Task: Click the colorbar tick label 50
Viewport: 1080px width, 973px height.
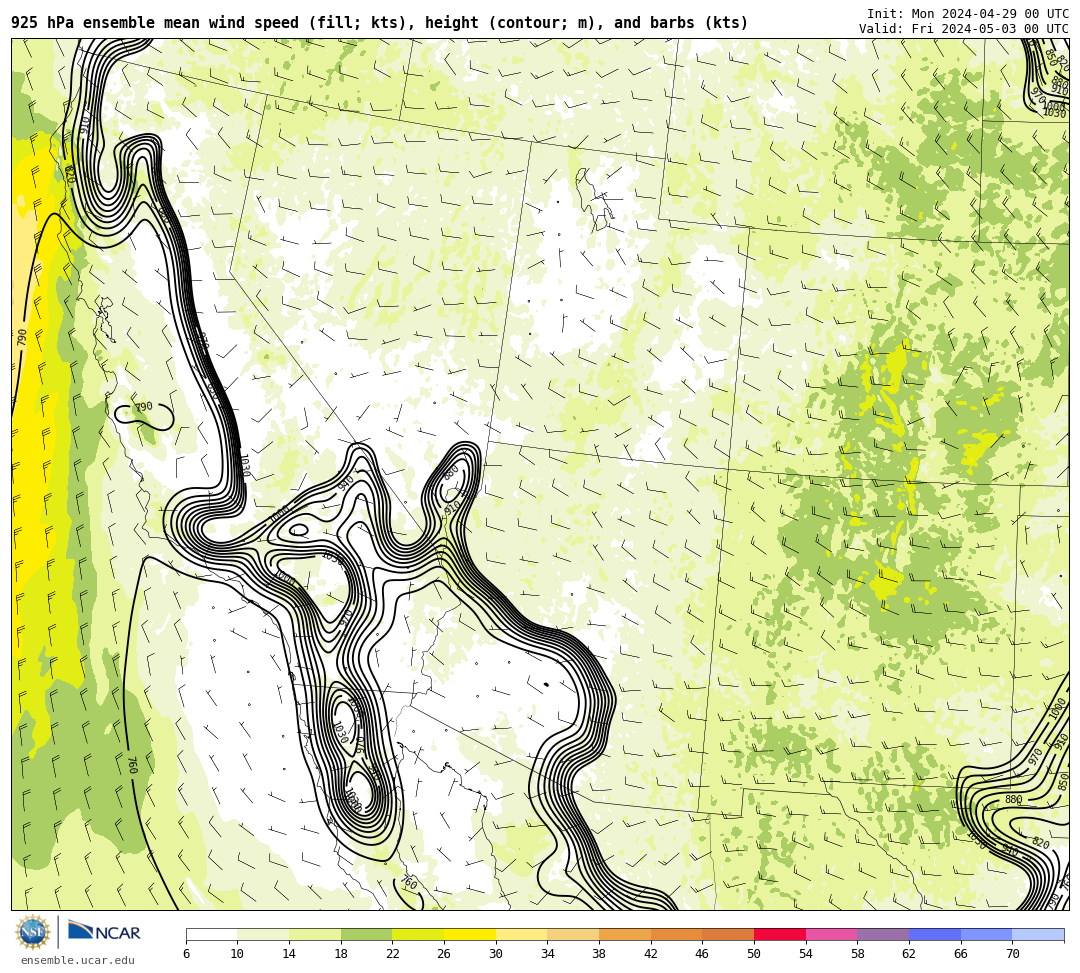Action: [754, 954]
